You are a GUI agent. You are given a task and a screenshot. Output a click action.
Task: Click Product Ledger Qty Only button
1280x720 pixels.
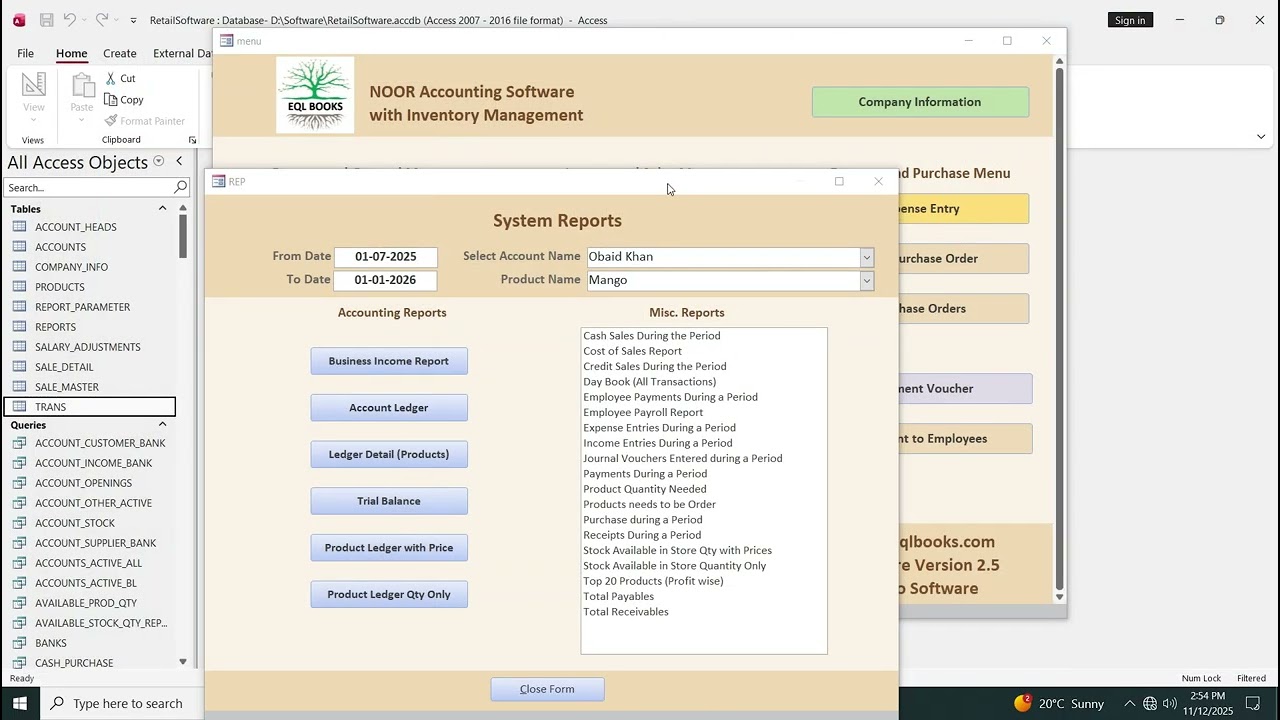click(389, 594)
